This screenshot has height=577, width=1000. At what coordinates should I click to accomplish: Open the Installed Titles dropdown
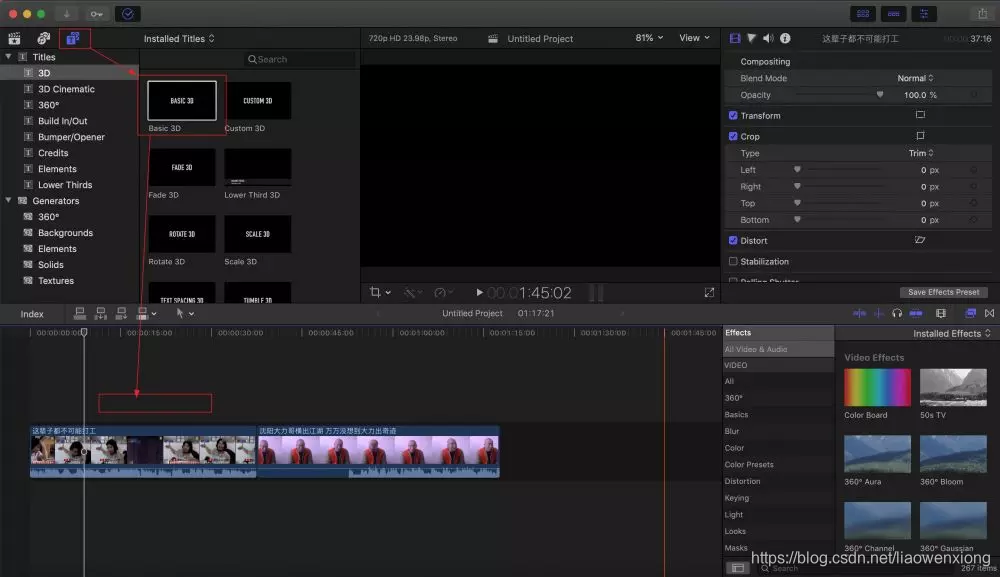(179, 39)
